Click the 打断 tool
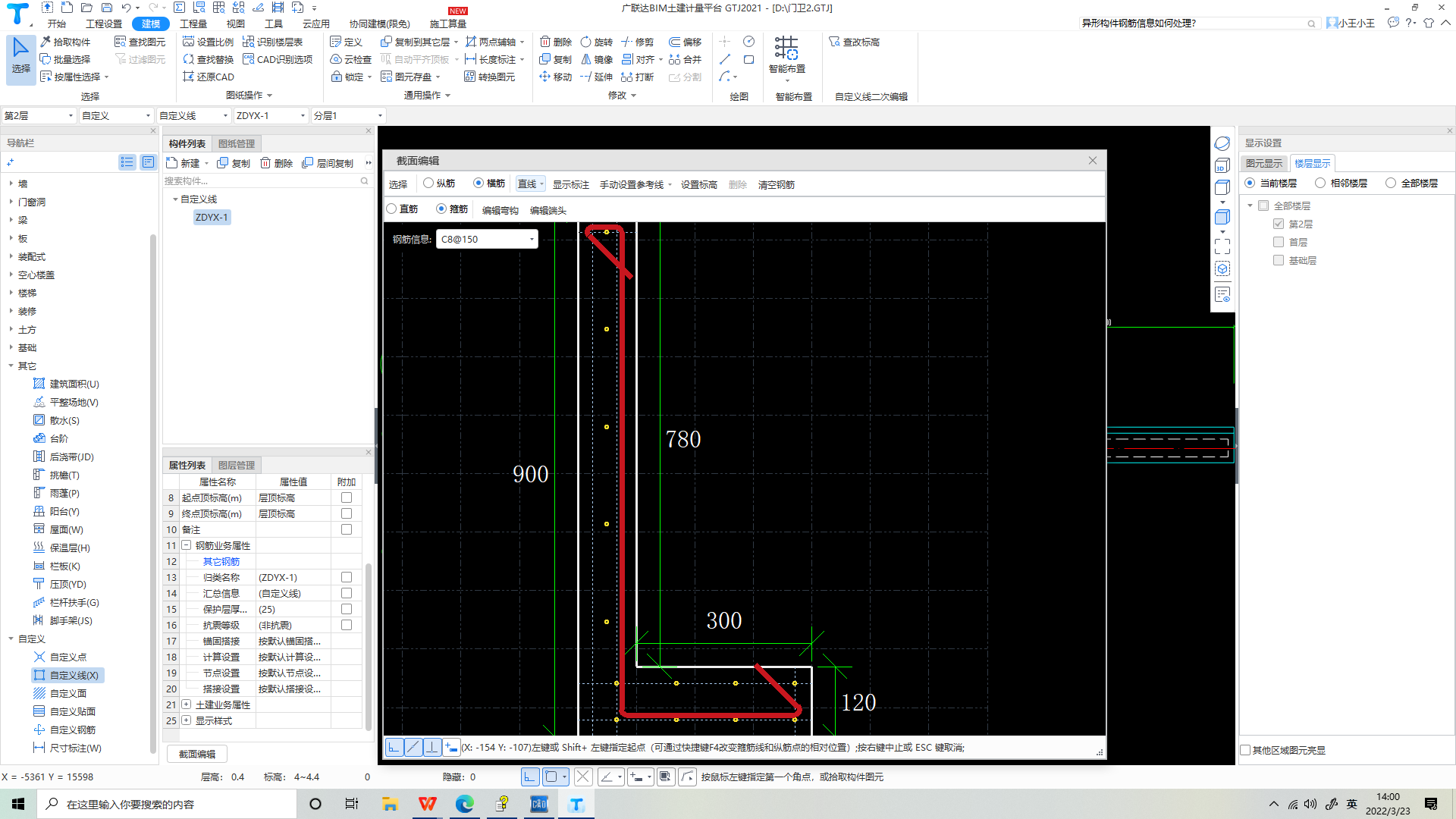The width and height of the screenshot is (1456, 819). (x=638, y=77)
